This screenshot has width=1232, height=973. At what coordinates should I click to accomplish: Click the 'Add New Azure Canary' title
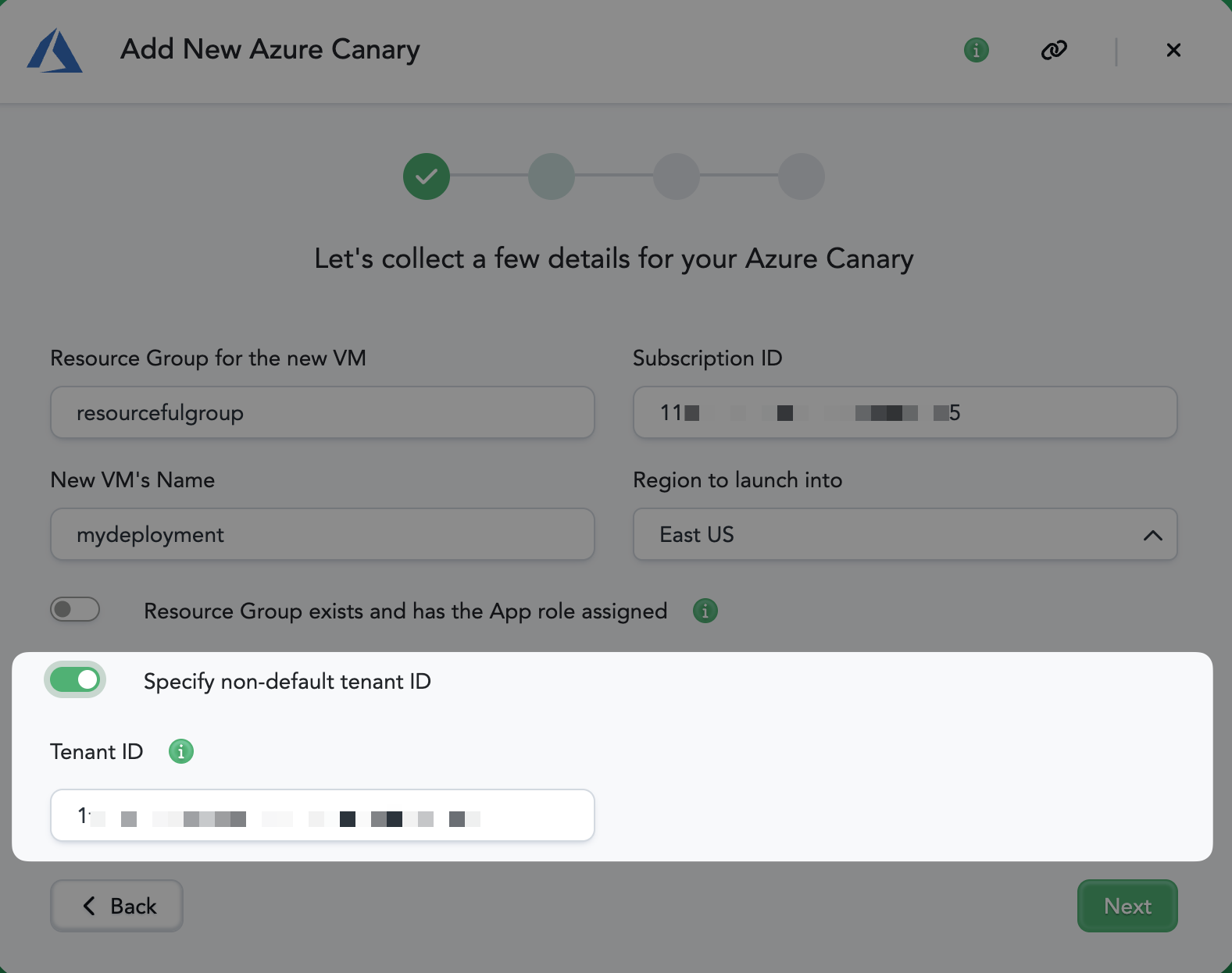pos(270,50)
